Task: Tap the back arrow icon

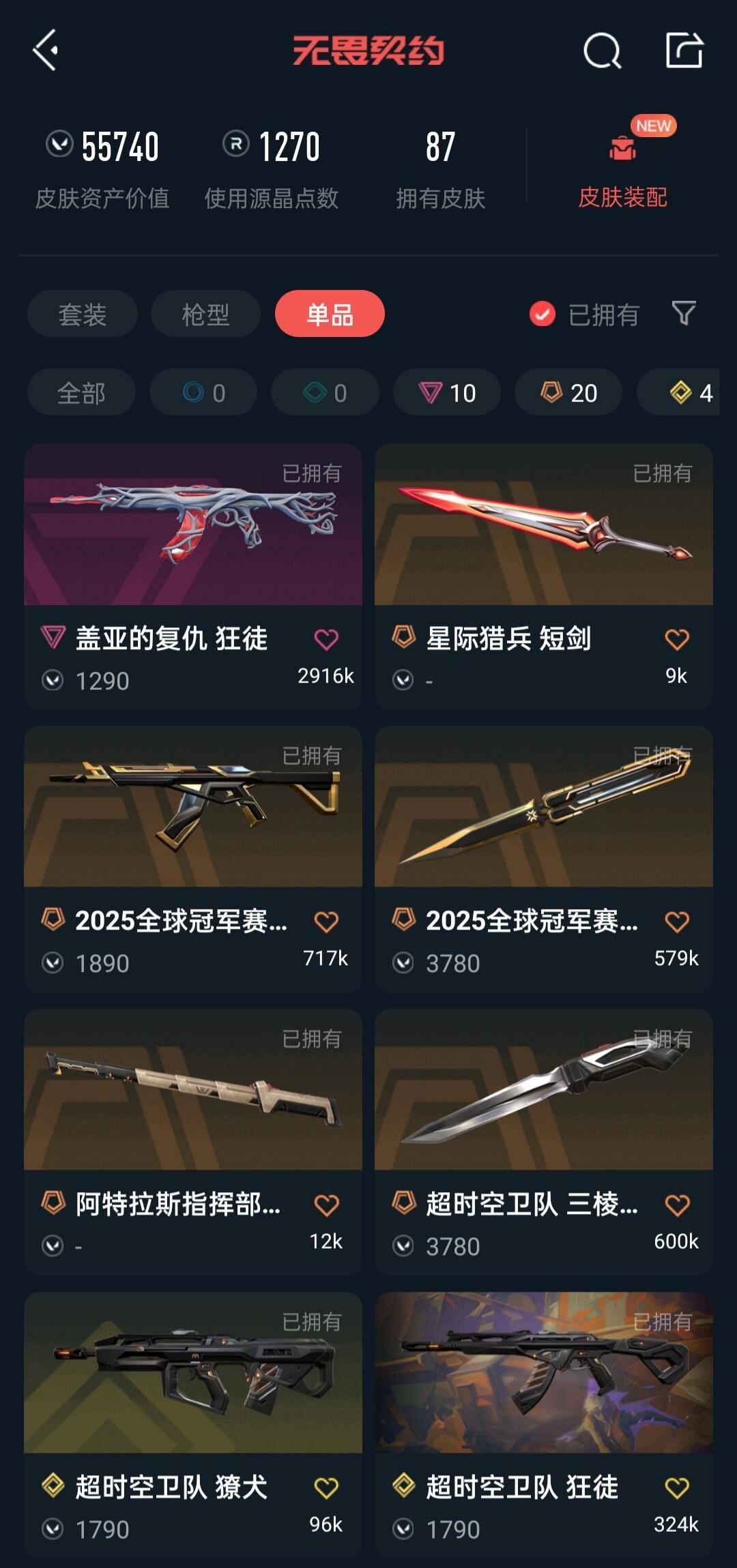Action: point(46,50)
